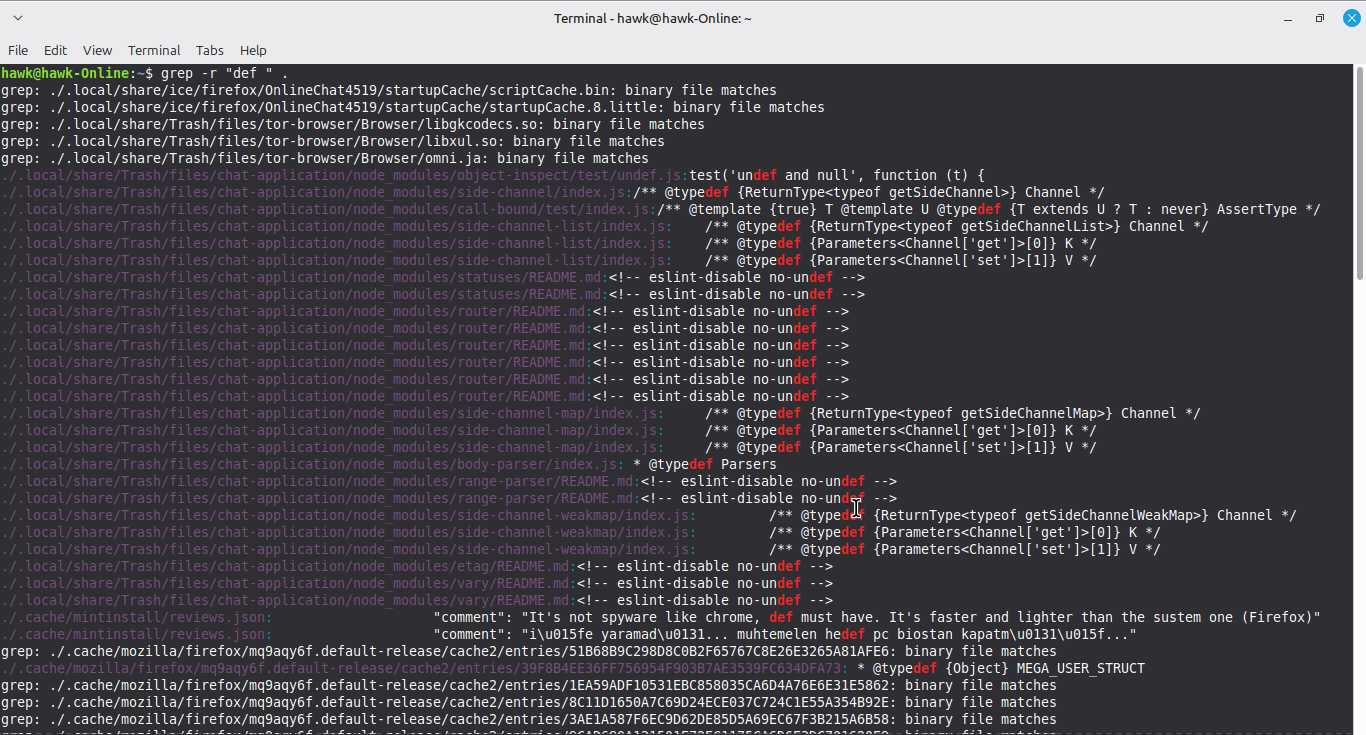Viewport: 1366px width, 735px height.
Task: Click the cache2 entry 3AE1A587 binary matches line
Action: pyautogui.click(x=528, y=719)
